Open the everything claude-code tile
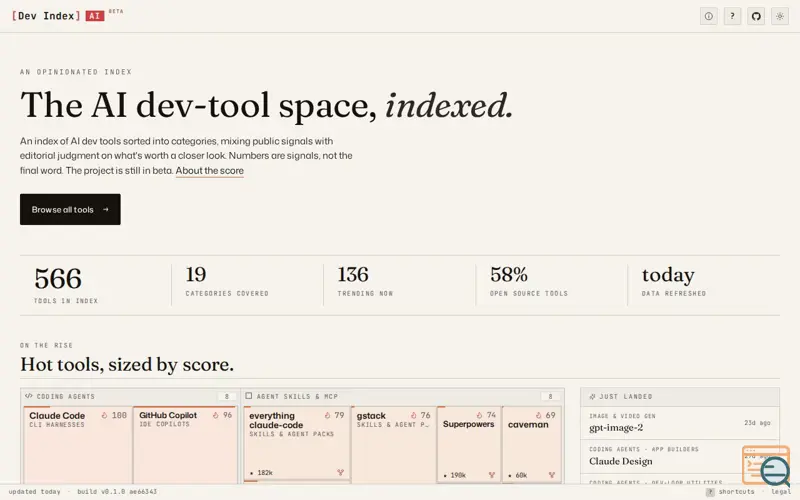Image resolution: width=800 pixels, height=500 pixels. (x=297, y=443)
